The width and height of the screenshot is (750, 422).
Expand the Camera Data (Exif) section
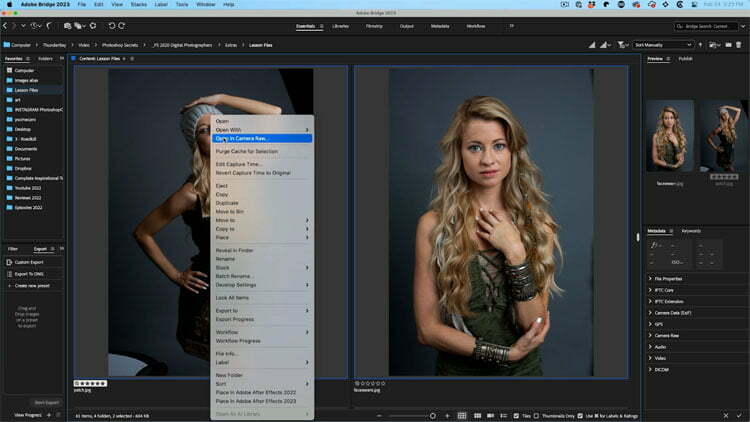(x=671, y=313)
